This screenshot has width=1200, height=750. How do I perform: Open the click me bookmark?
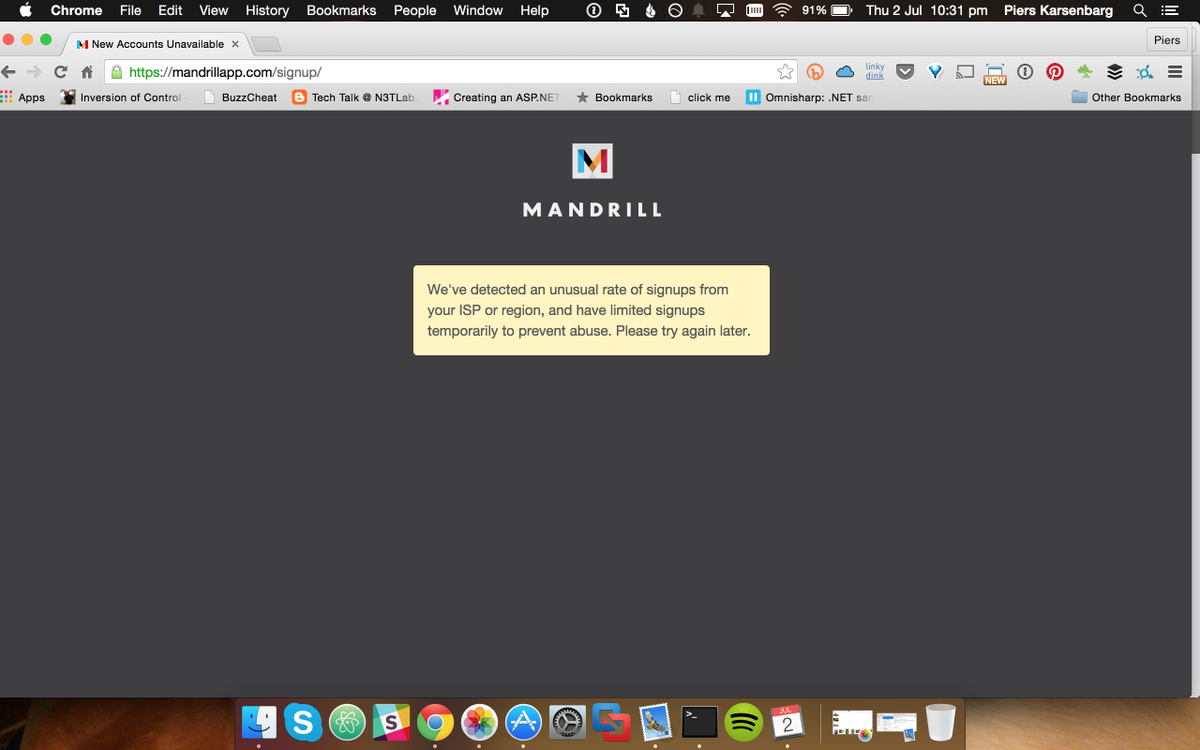[x=700, y=97]
